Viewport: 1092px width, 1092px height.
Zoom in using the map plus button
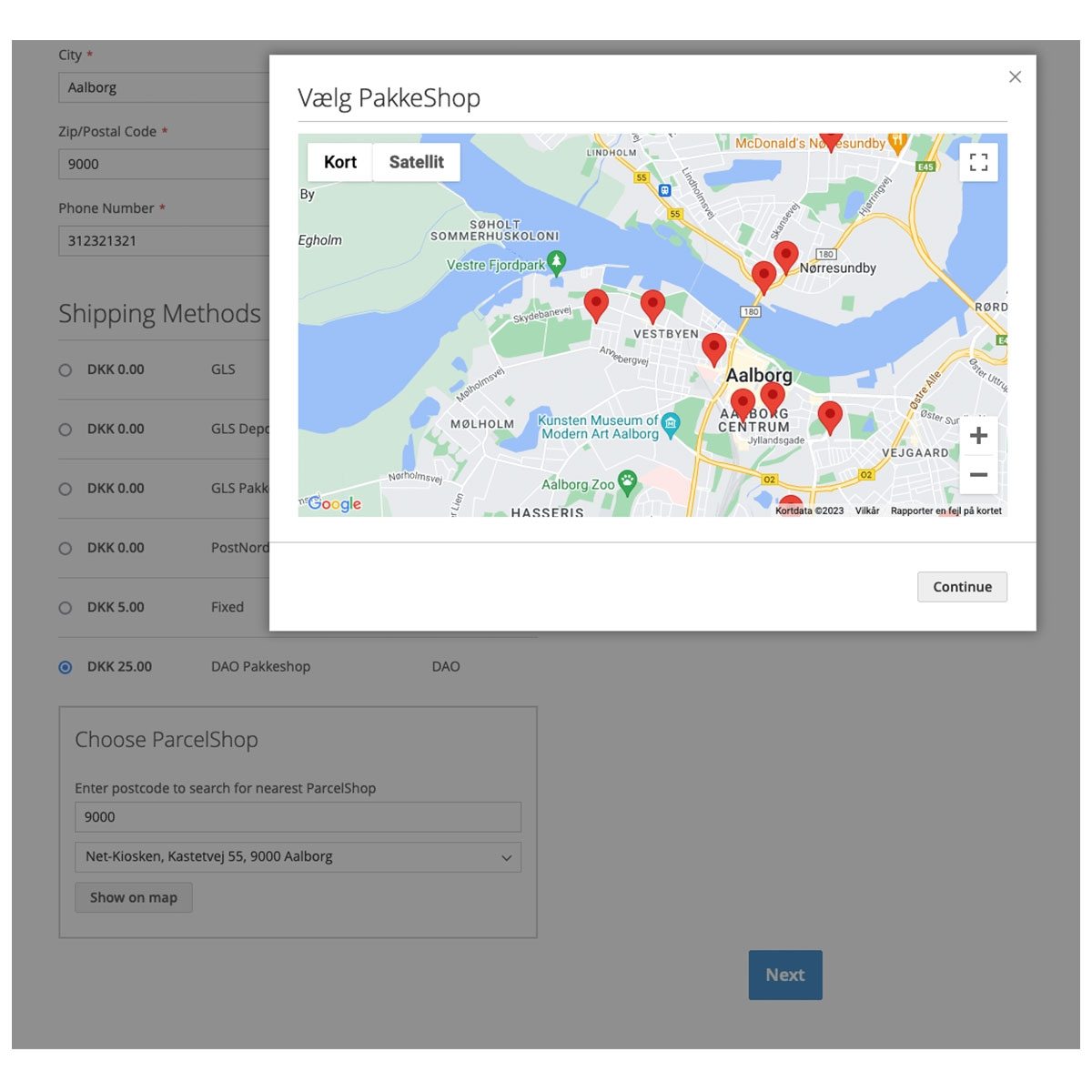(x=978, y=436)
